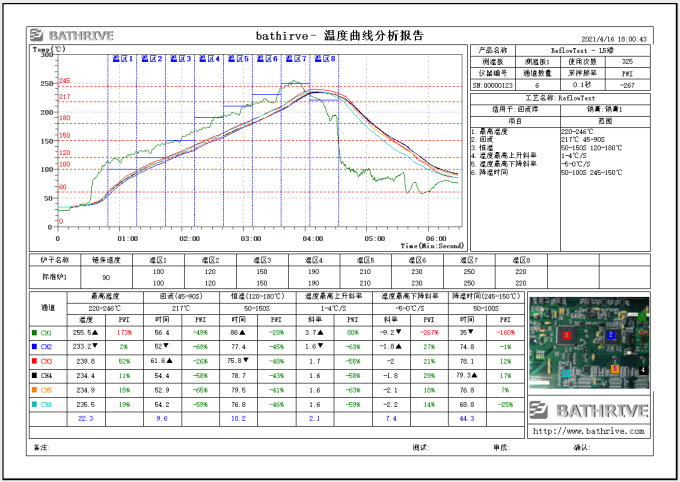
Task: Click blue probe marker 2 on the PCB photo
Action: click(612, 337)
